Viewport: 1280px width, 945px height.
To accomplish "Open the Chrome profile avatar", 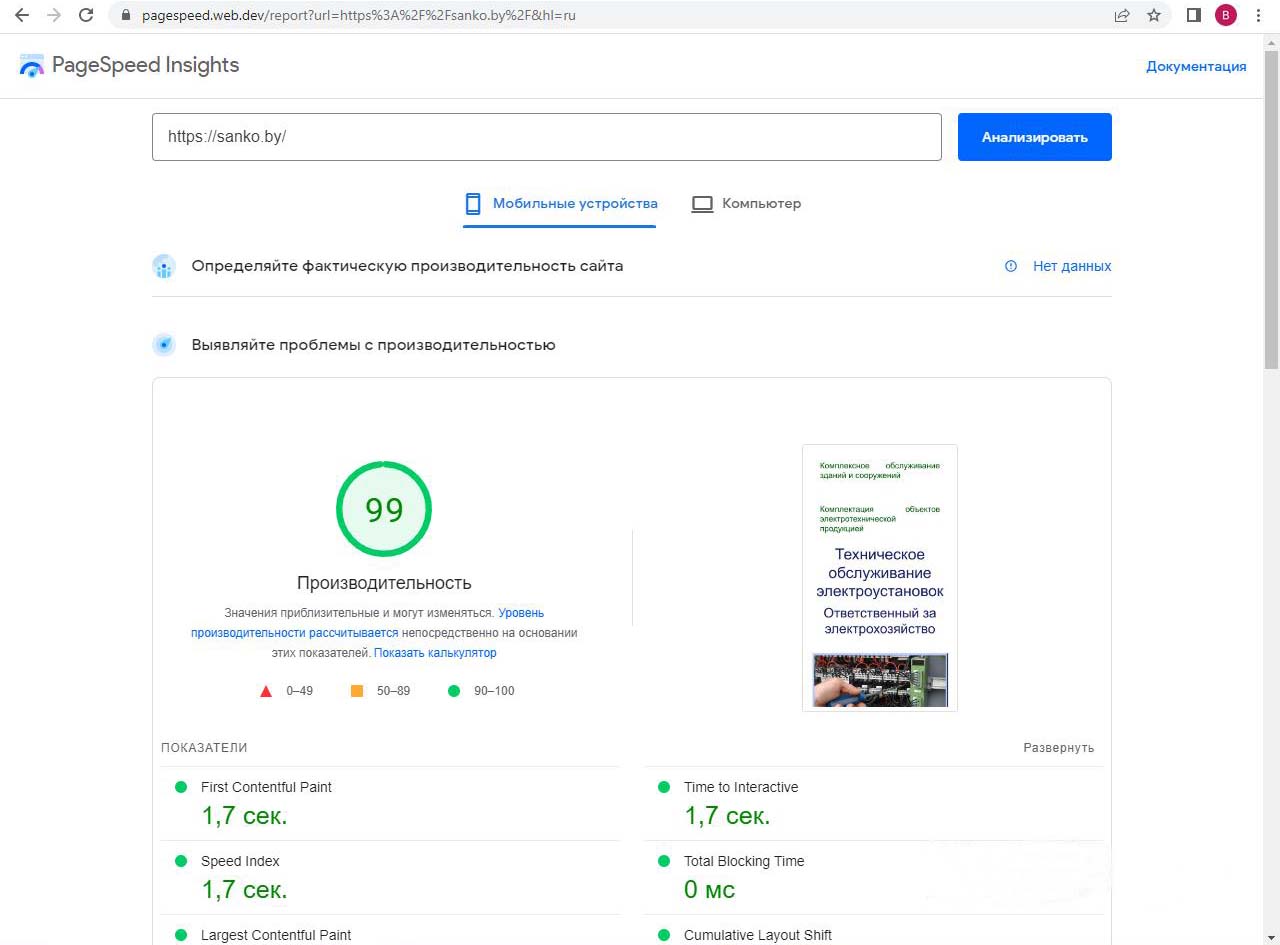I will 1225,15.
